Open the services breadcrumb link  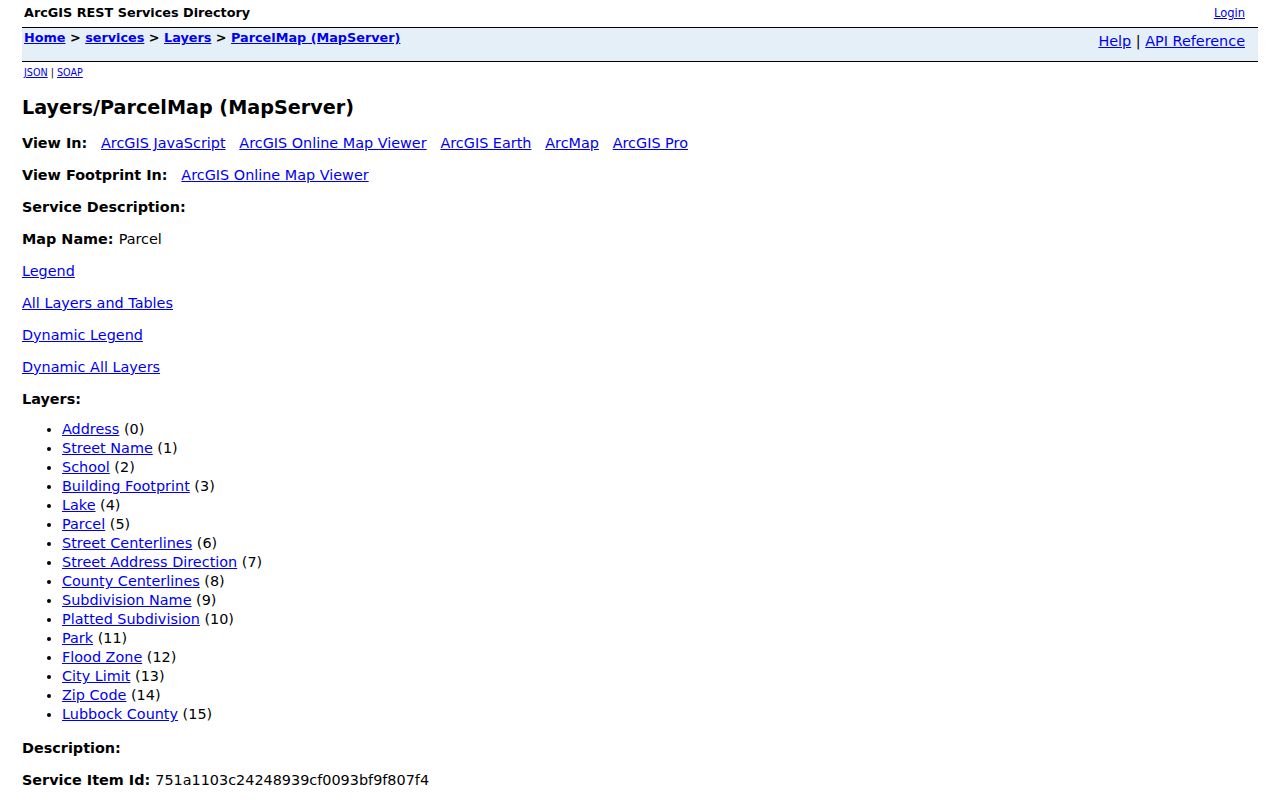coord(115,38)
